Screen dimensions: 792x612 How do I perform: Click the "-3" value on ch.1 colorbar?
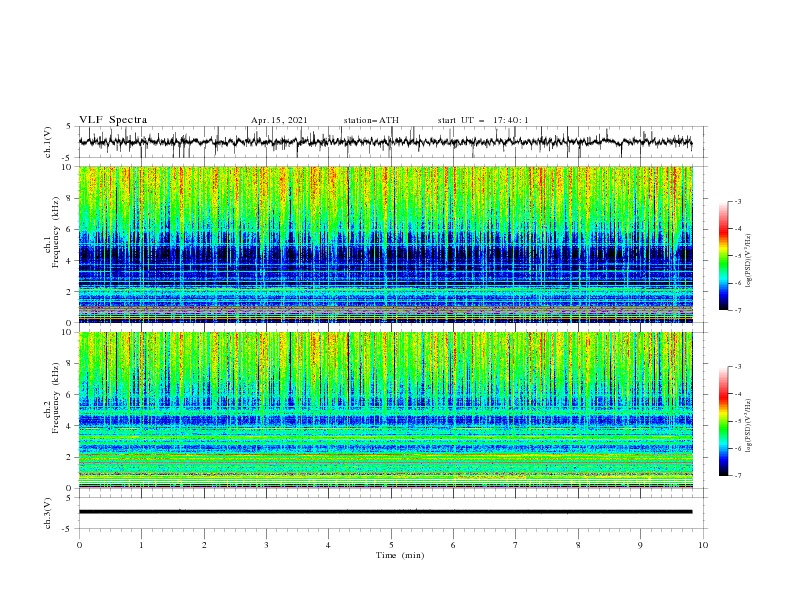(737, 201)
